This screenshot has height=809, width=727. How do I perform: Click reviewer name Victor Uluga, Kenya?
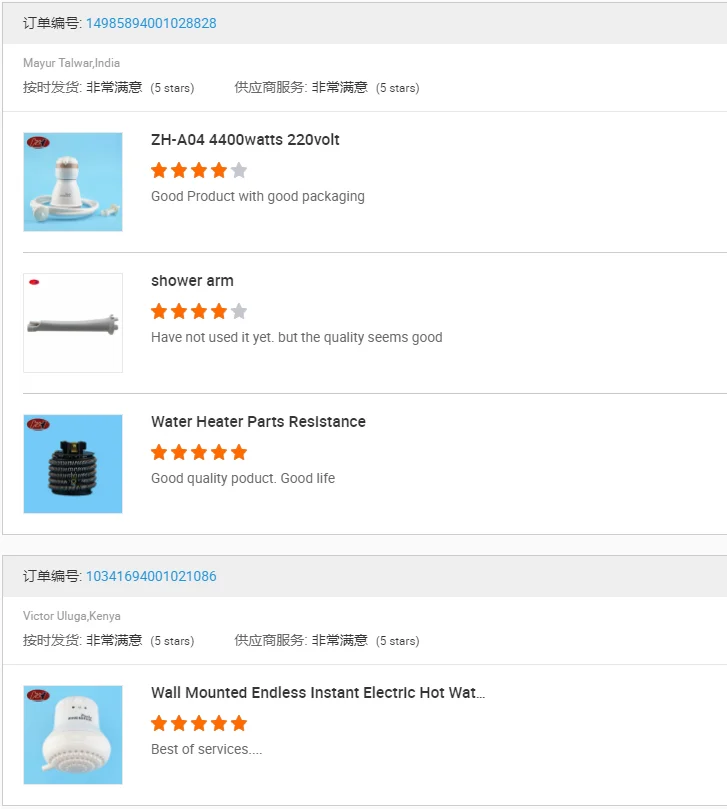tap(71, 616)
